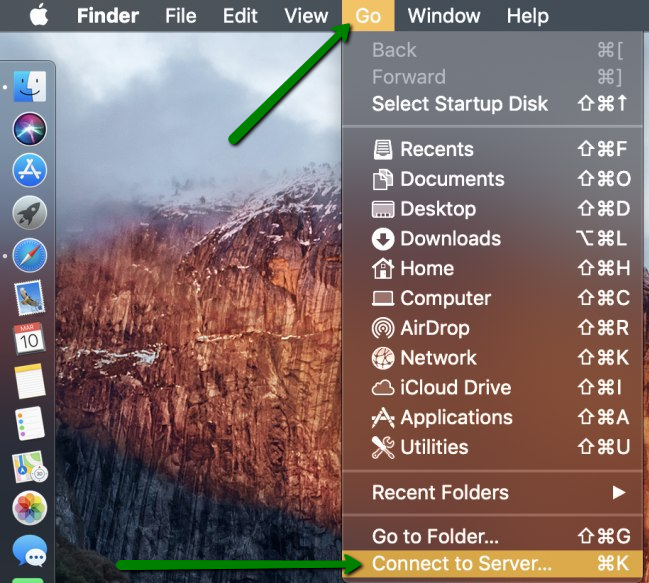Go to Utilities folder

(x=493, y=447)
